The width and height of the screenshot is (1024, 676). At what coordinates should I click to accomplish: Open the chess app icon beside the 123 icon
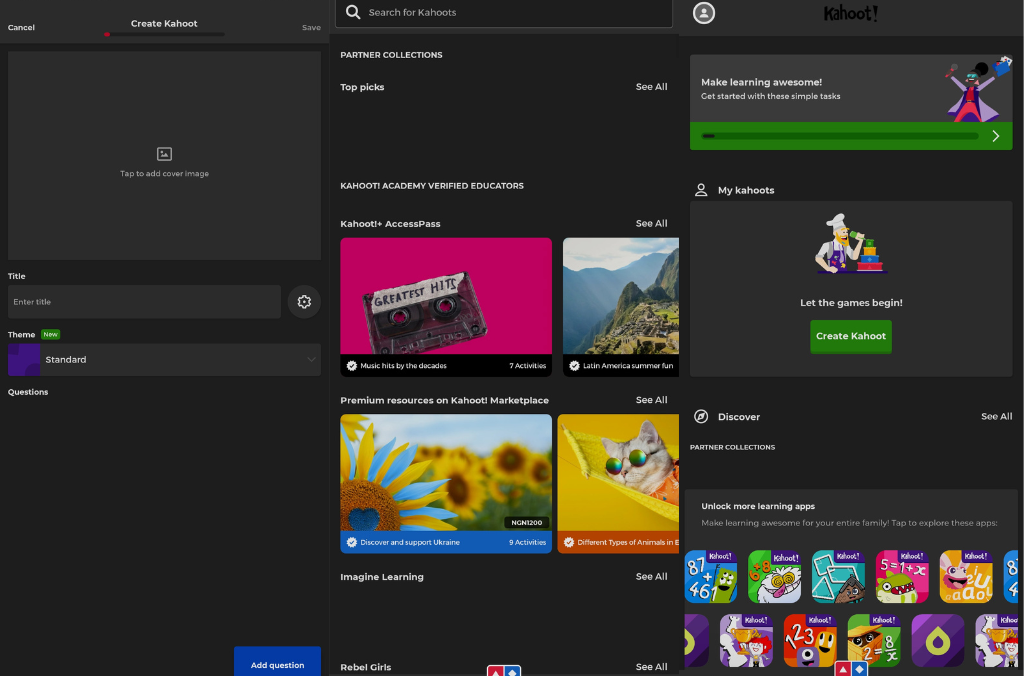(746, 641)
